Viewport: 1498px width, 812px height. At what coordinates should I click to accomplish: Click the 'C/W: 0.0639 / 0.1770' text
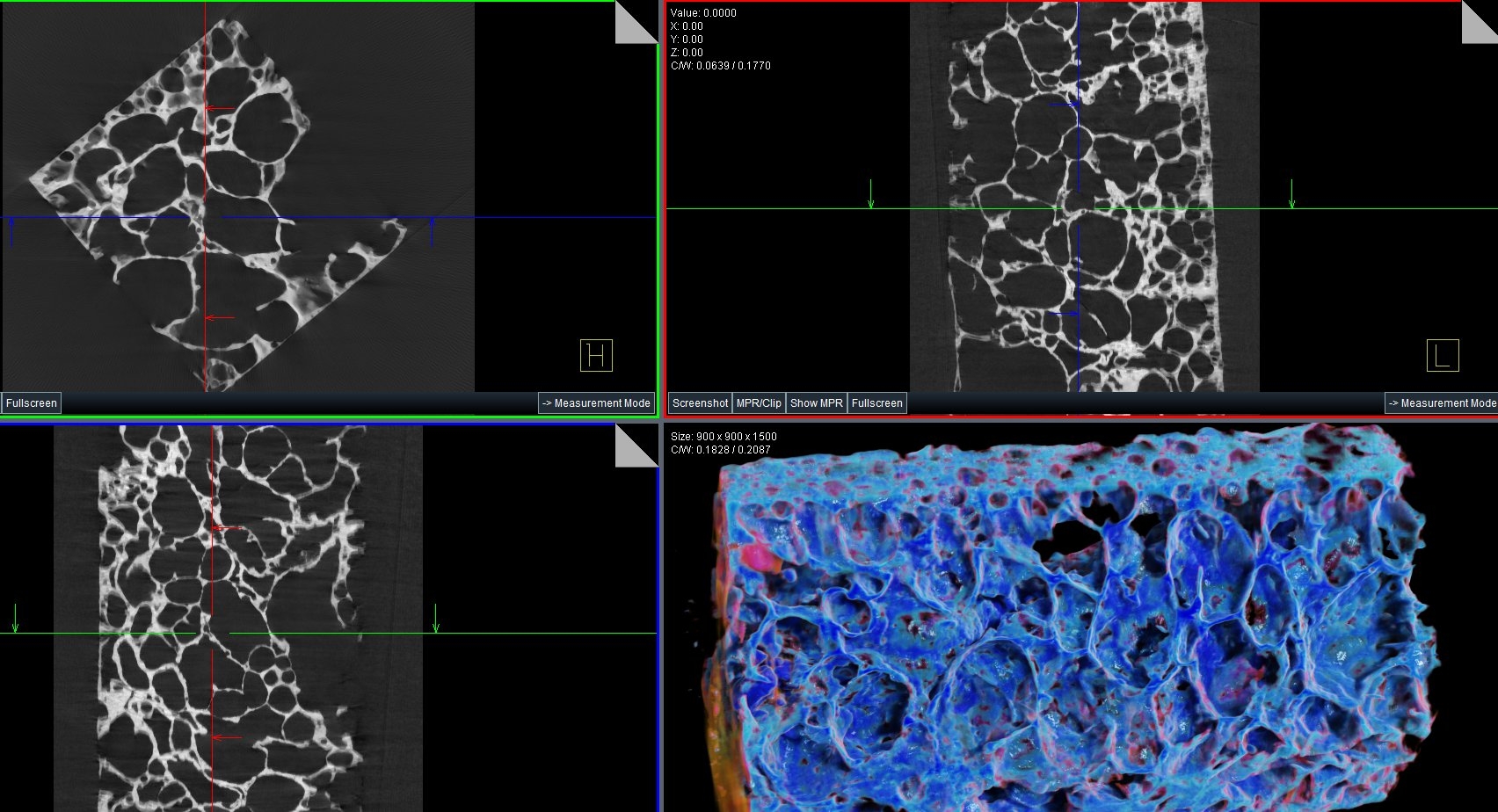tap(720, 66)
